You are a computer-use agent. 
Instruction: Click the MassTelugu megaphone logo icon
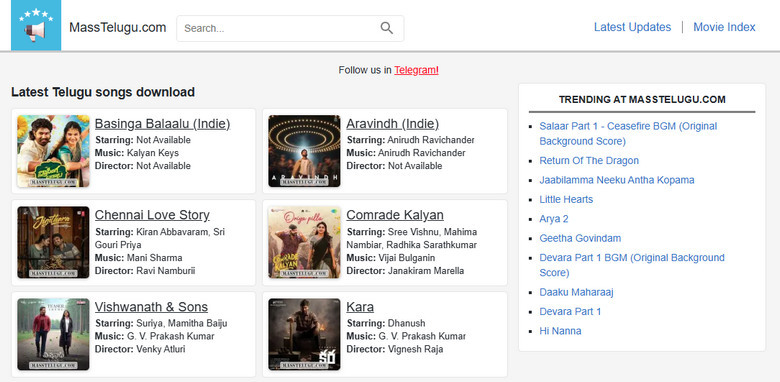coord(36,25)
